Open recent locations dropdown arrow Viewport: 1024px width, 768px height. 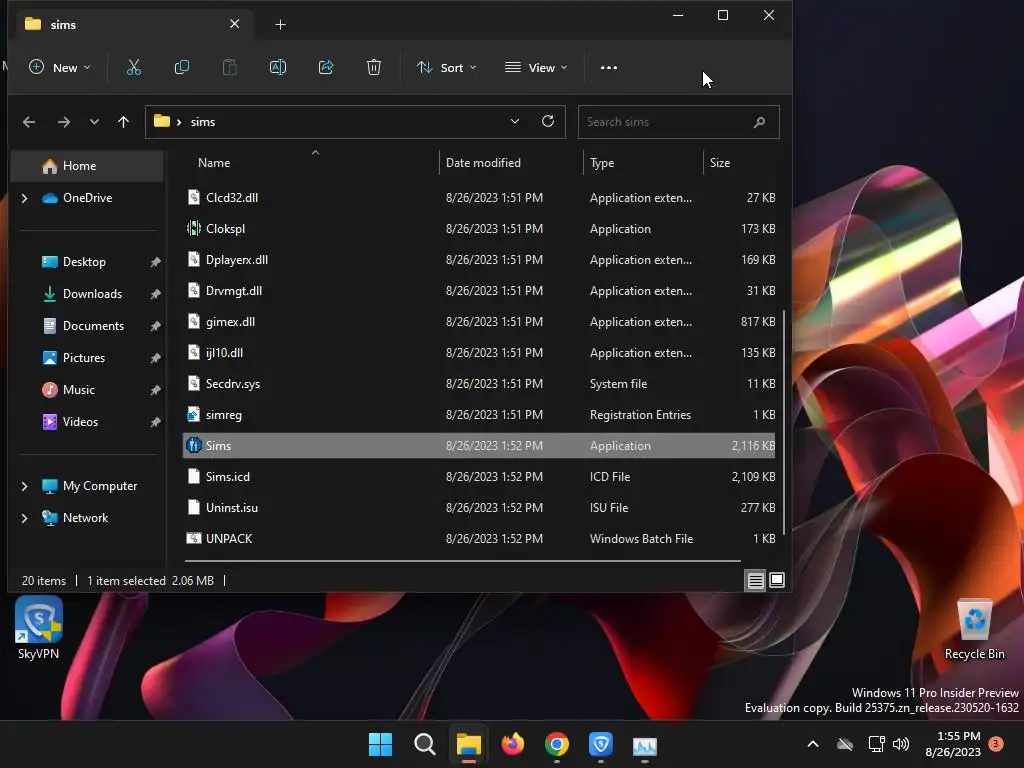(x=94, y=122)
